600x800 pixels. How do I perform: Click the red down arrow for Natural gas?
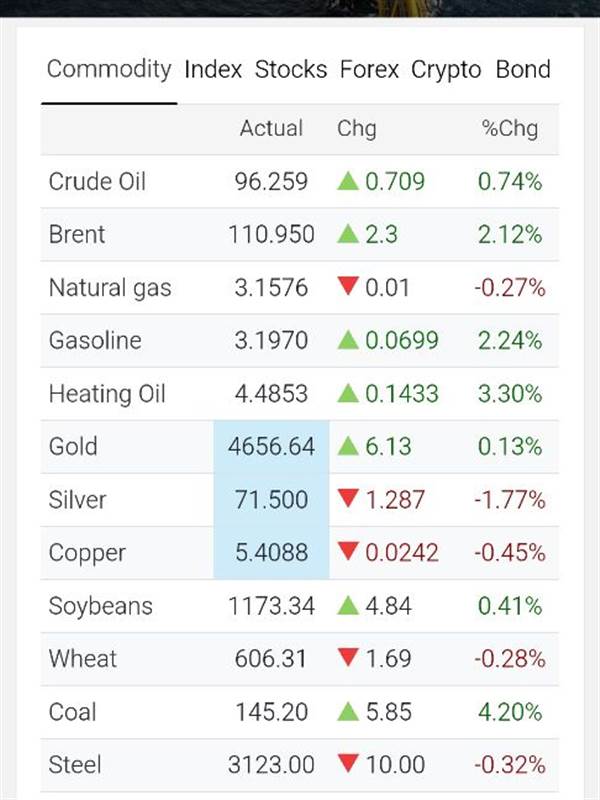[x=348, y=288]
